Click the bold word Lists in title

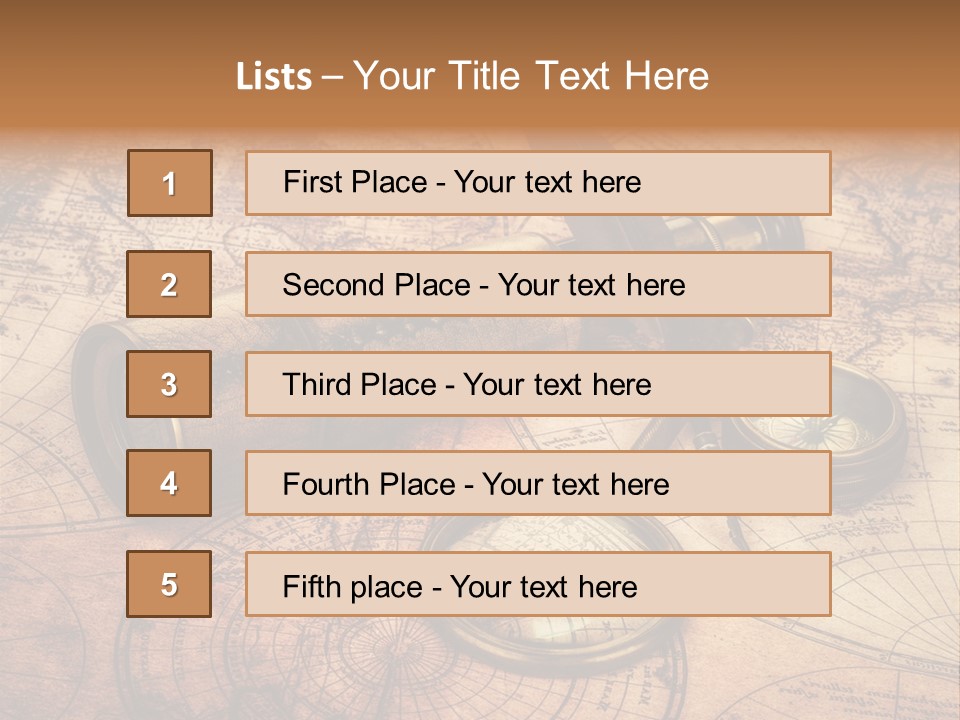pos(274,76)
